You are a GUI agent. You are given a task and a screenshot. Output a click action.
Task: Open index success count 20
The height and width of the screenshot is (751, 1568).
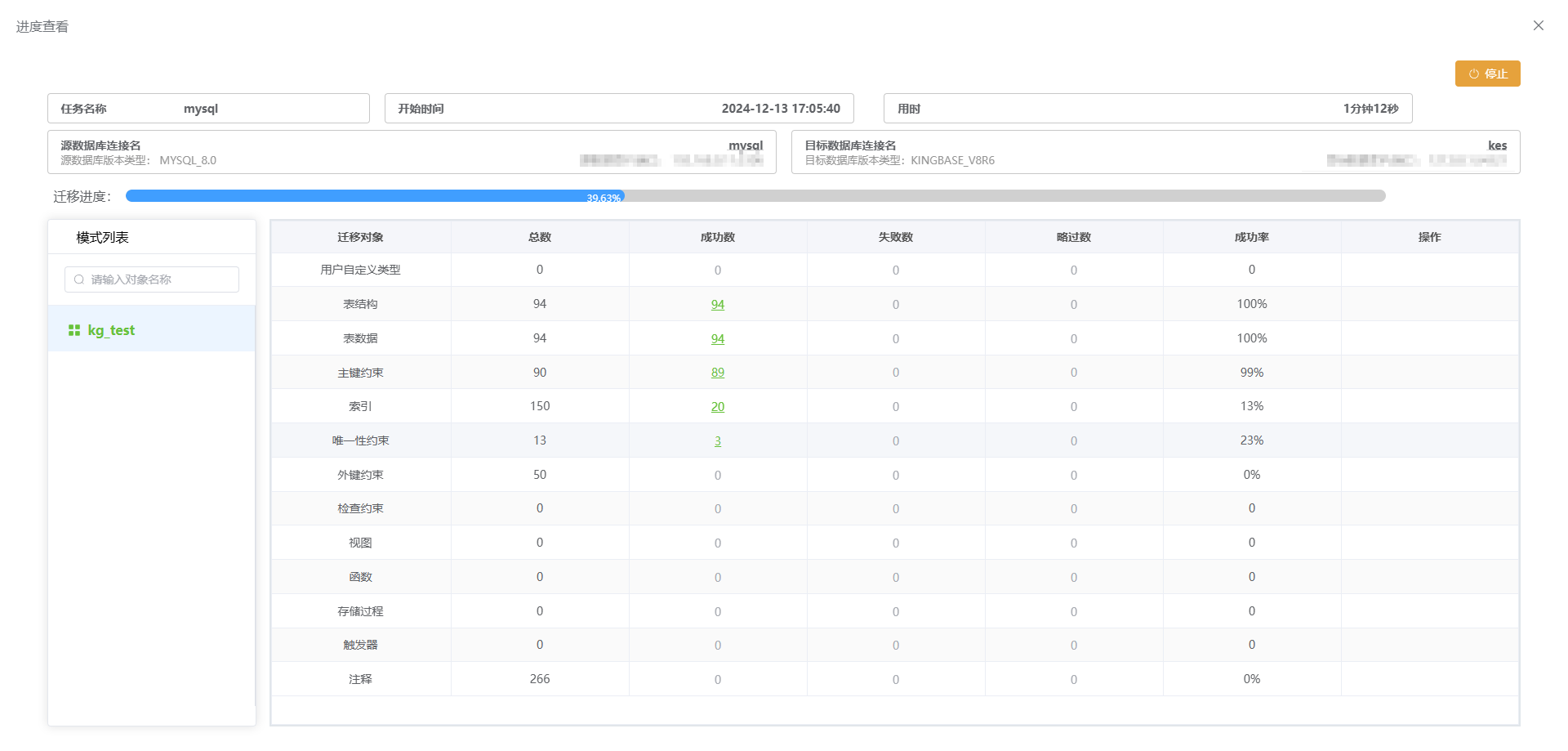coord(717,407)
